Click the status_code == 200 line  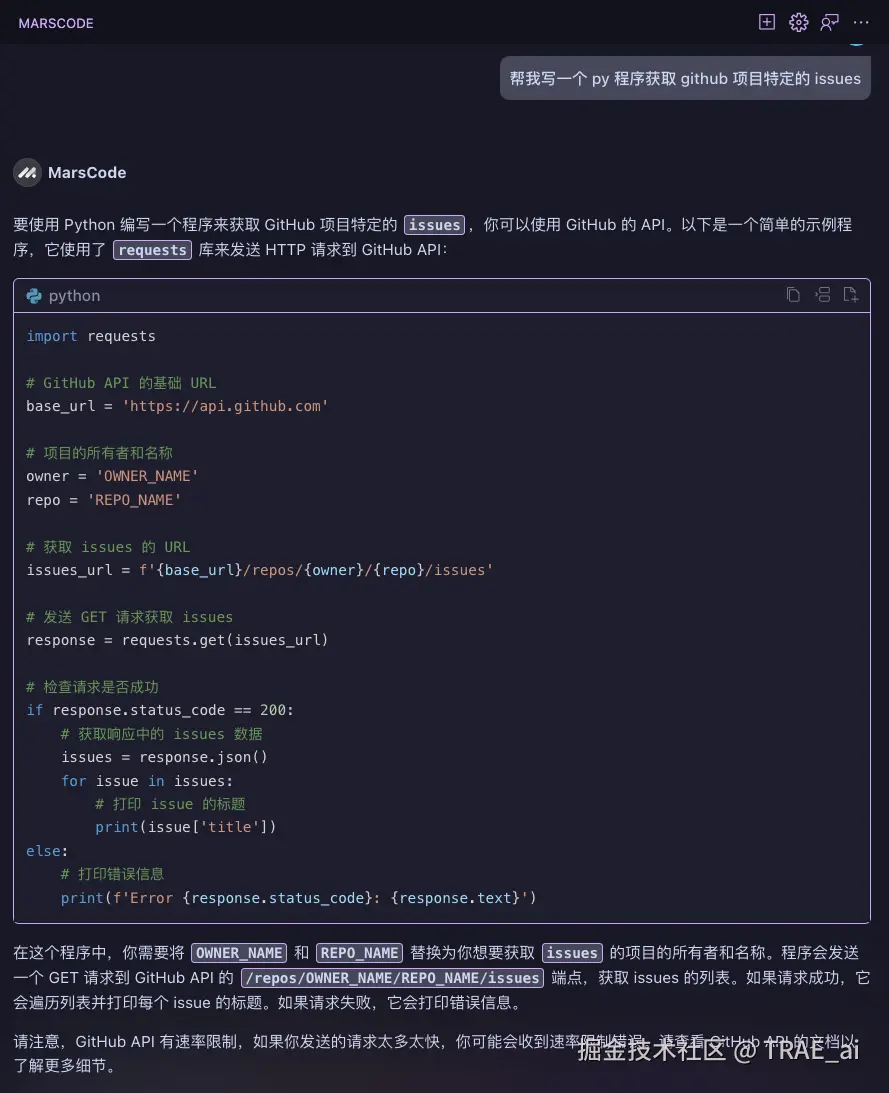point(160,710)
